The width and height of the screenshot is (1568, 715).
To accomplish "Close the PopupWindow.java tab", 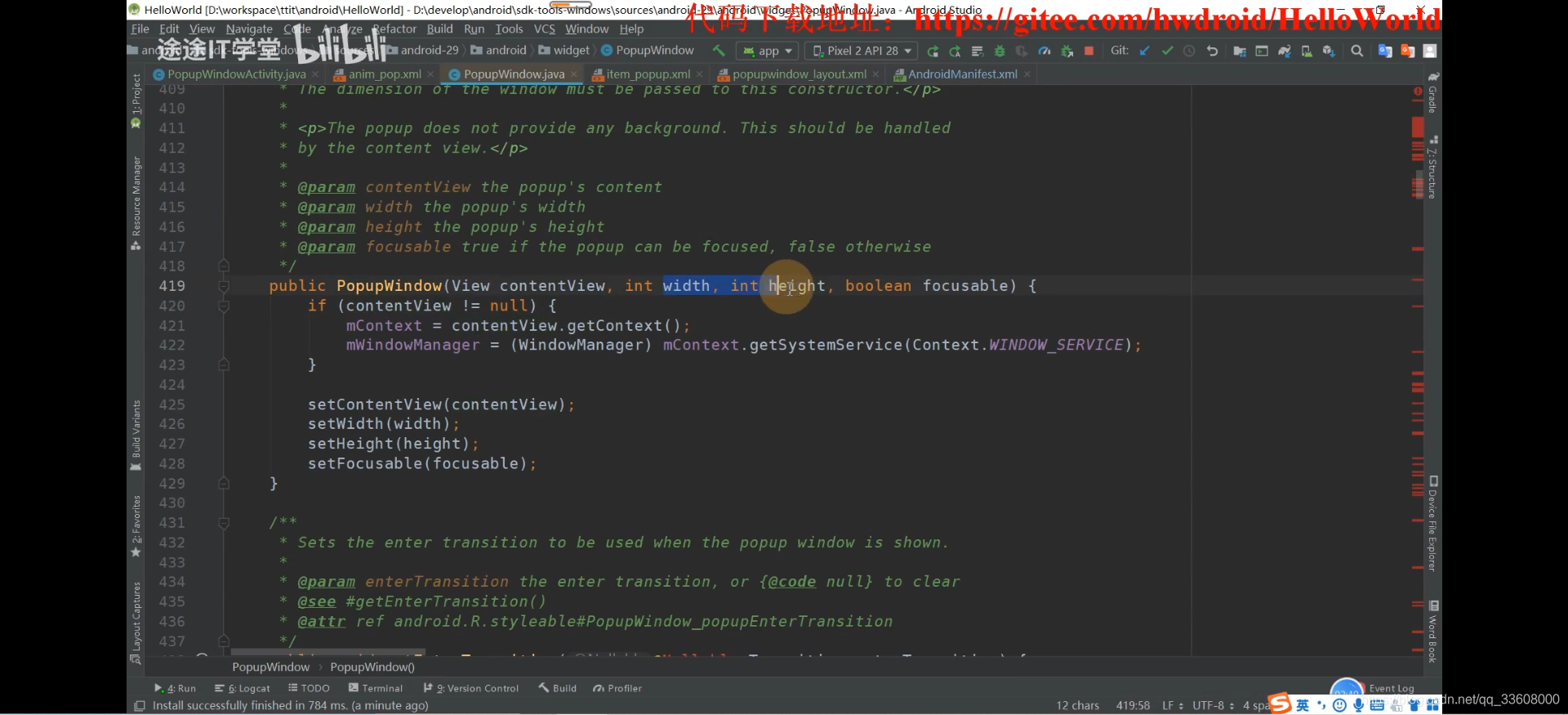I will click(x=573, y=74).
